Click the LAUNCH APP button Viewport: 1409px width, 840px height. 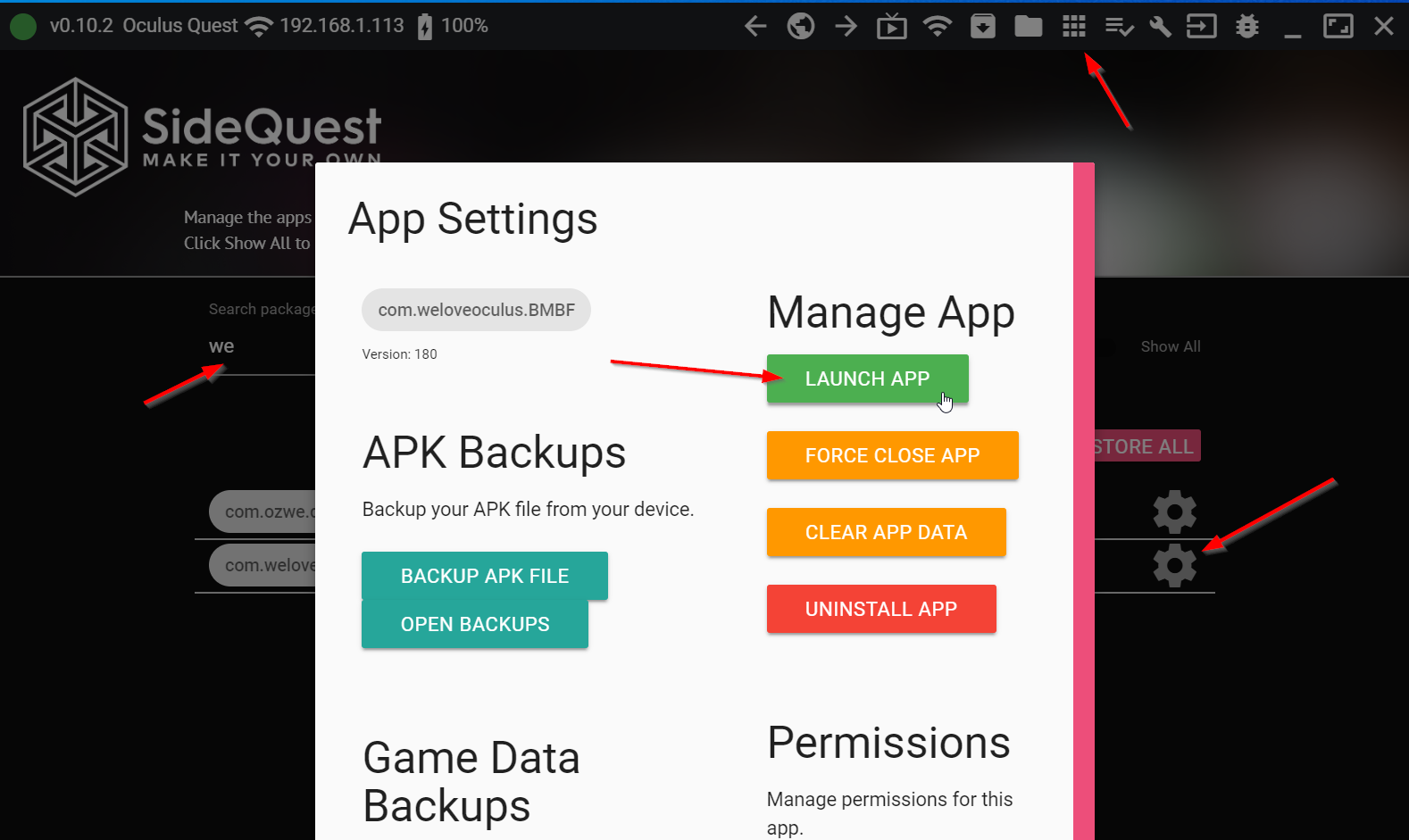click(x=867, y=378)
